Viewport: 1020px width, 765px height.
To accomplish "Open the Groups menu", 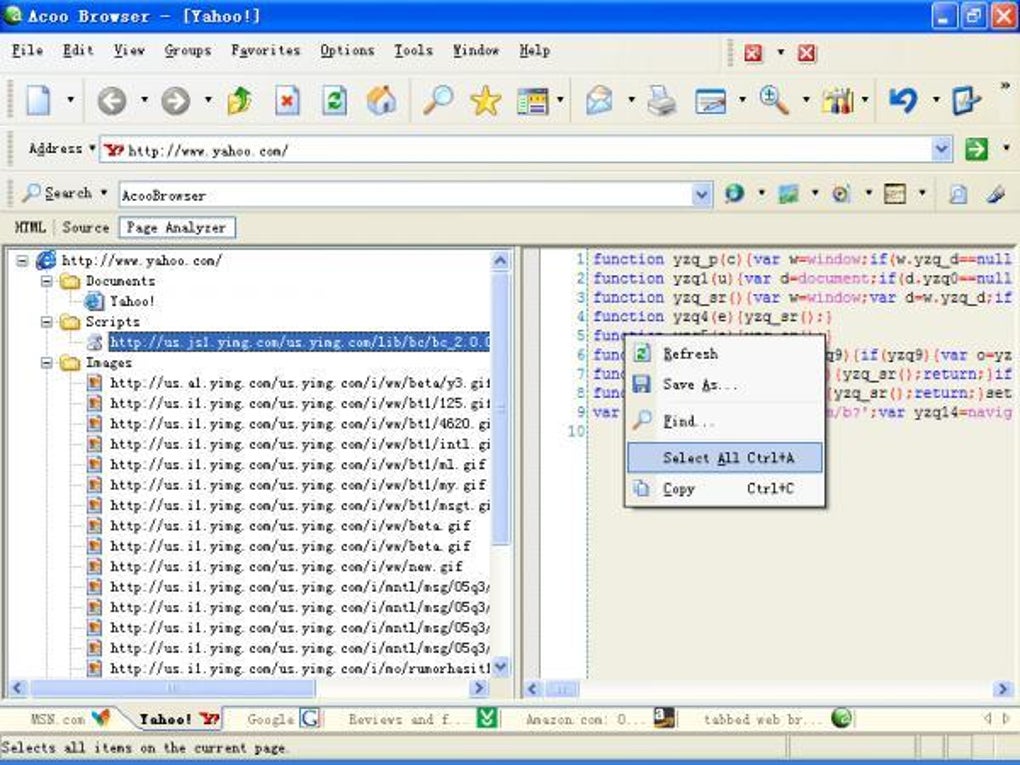I will tap(187, 50).
